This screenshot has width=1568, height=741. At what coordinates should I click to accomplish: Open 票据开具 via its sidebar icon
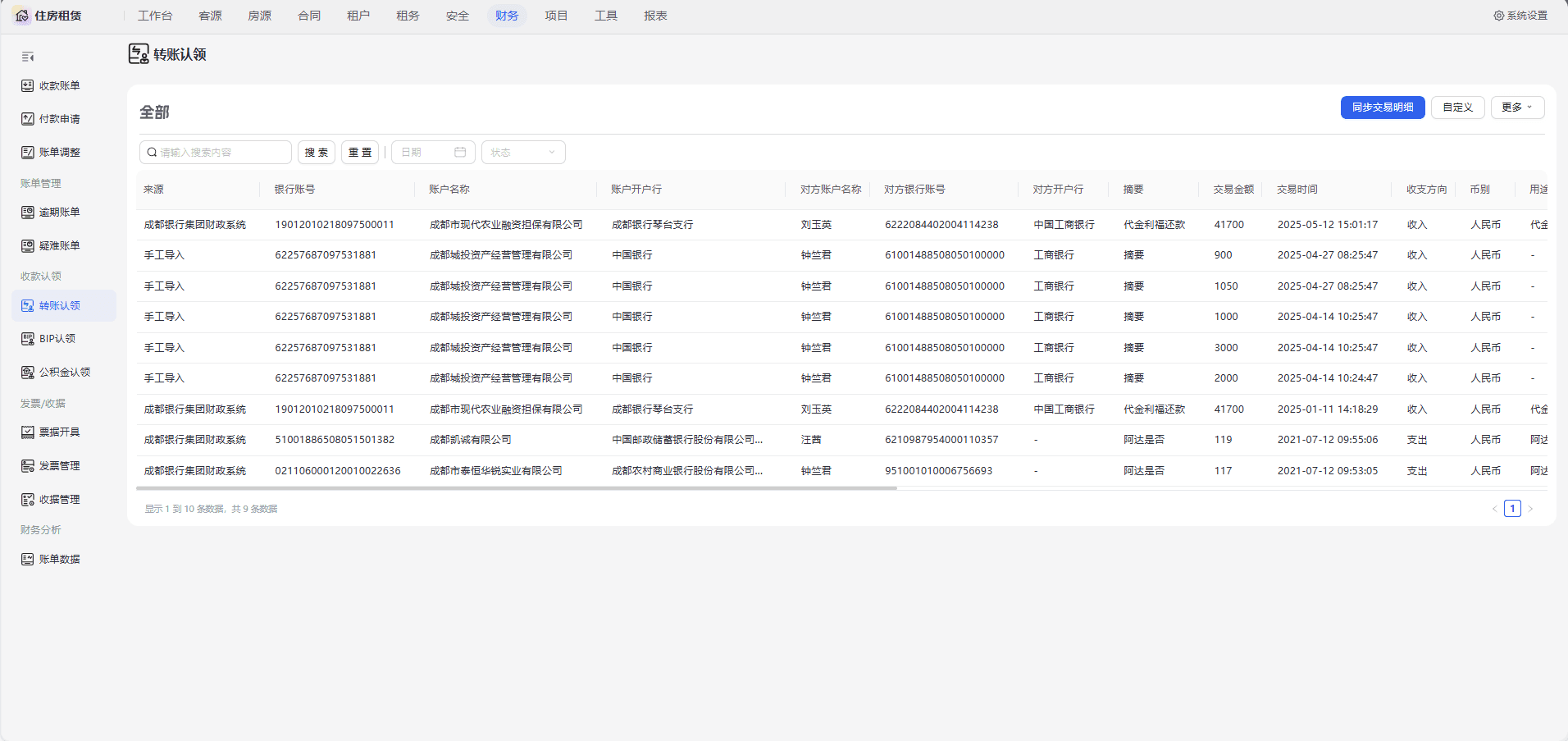point(28,432)
